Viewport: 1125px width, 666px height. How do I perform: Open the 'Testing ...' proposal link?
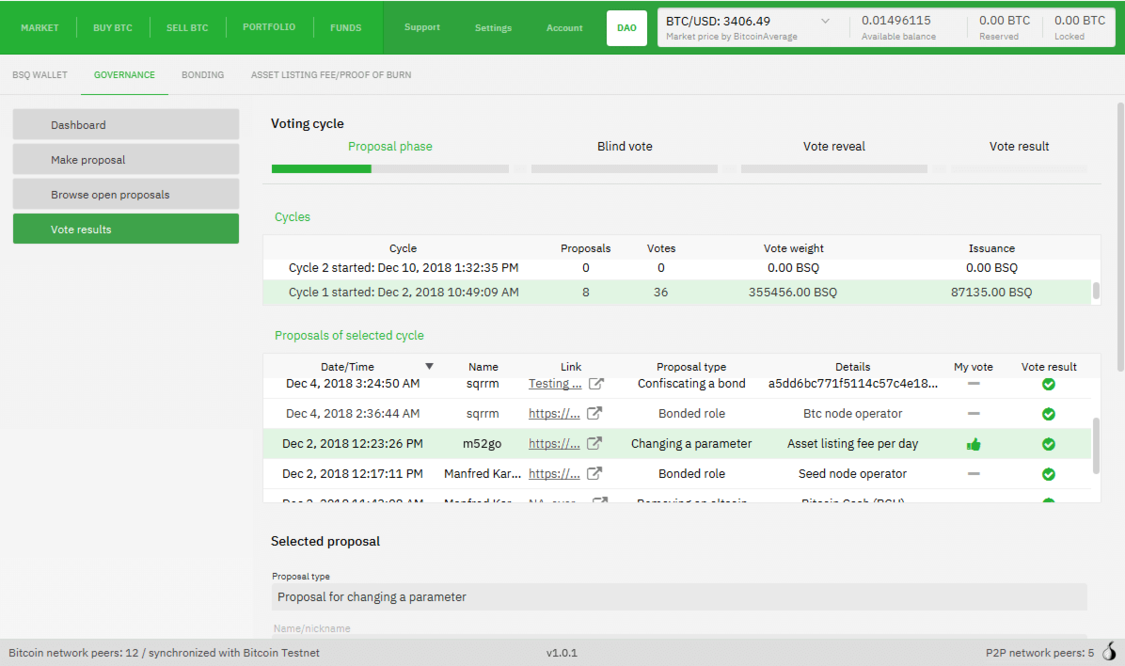coord(554,384)
